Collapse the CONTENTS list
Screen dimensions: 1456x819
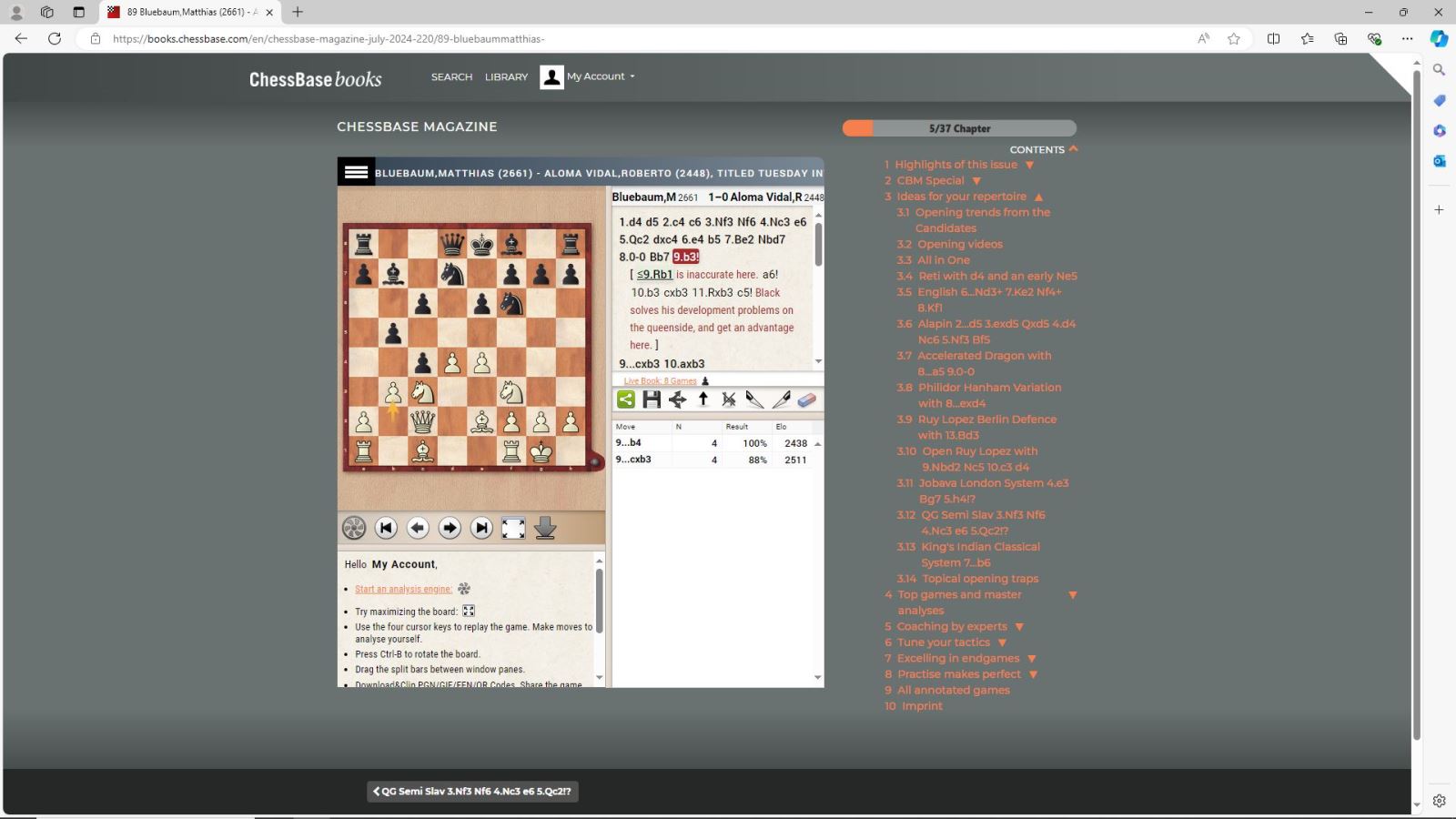point(1074,148)
